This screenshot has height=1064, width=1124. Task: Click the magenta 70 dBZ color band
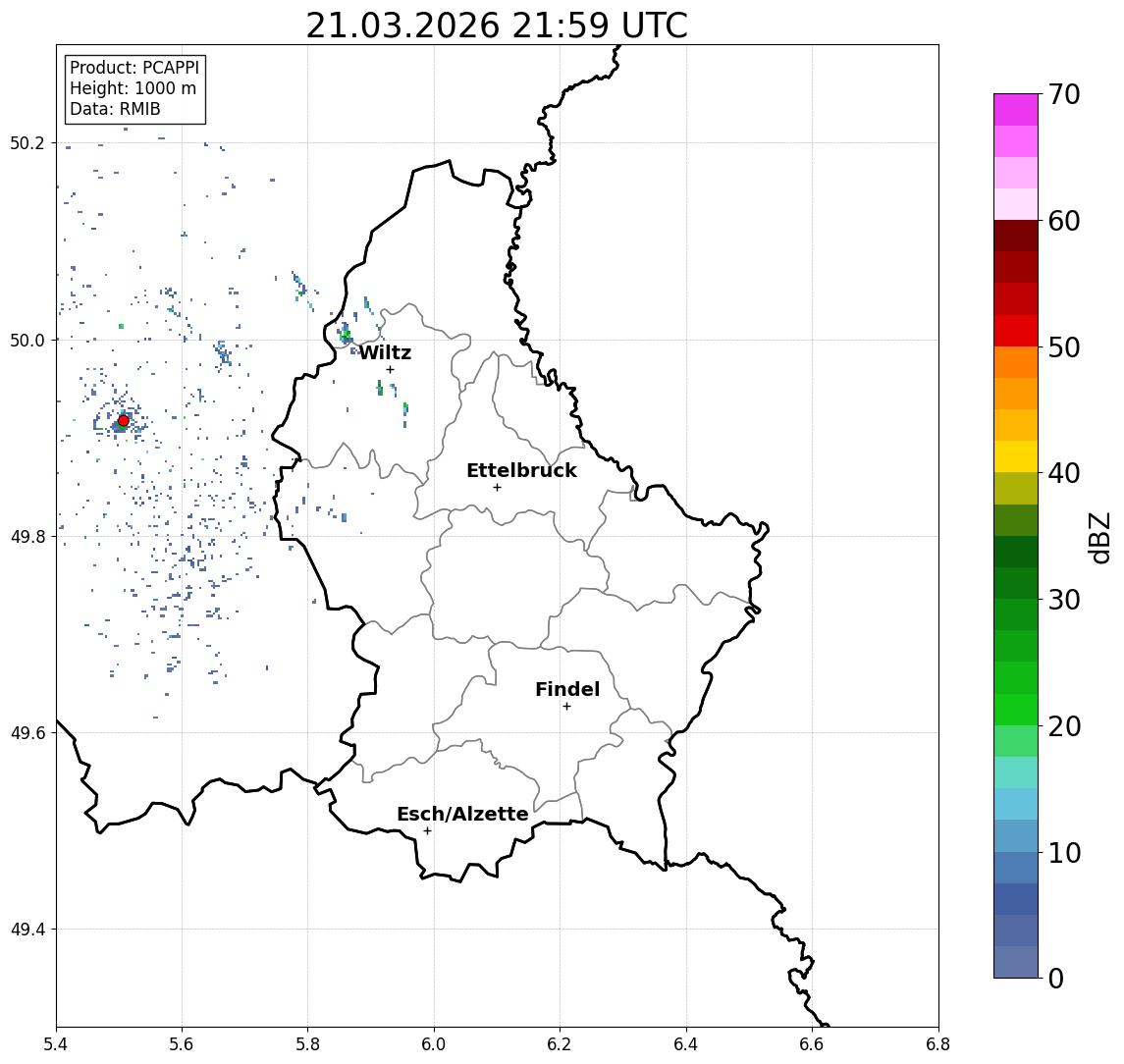coord(1016,110)
